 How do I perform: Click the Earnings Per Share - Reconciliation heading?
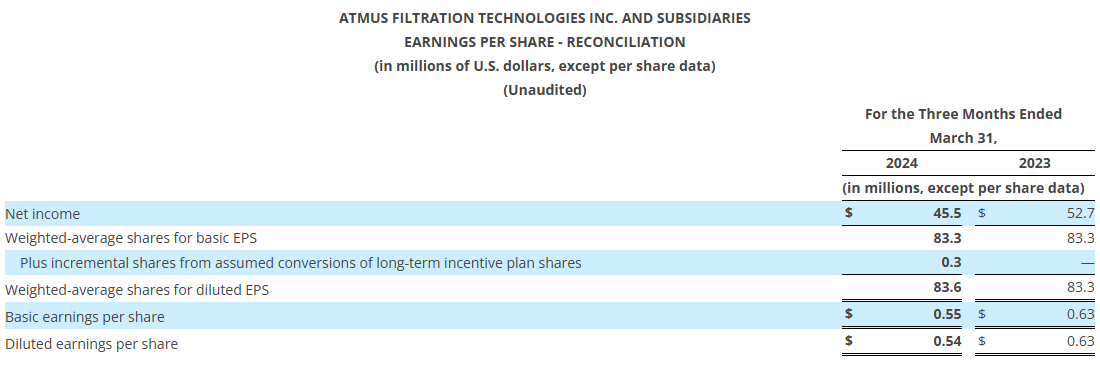pyautogui.click(x=544, y=42)
